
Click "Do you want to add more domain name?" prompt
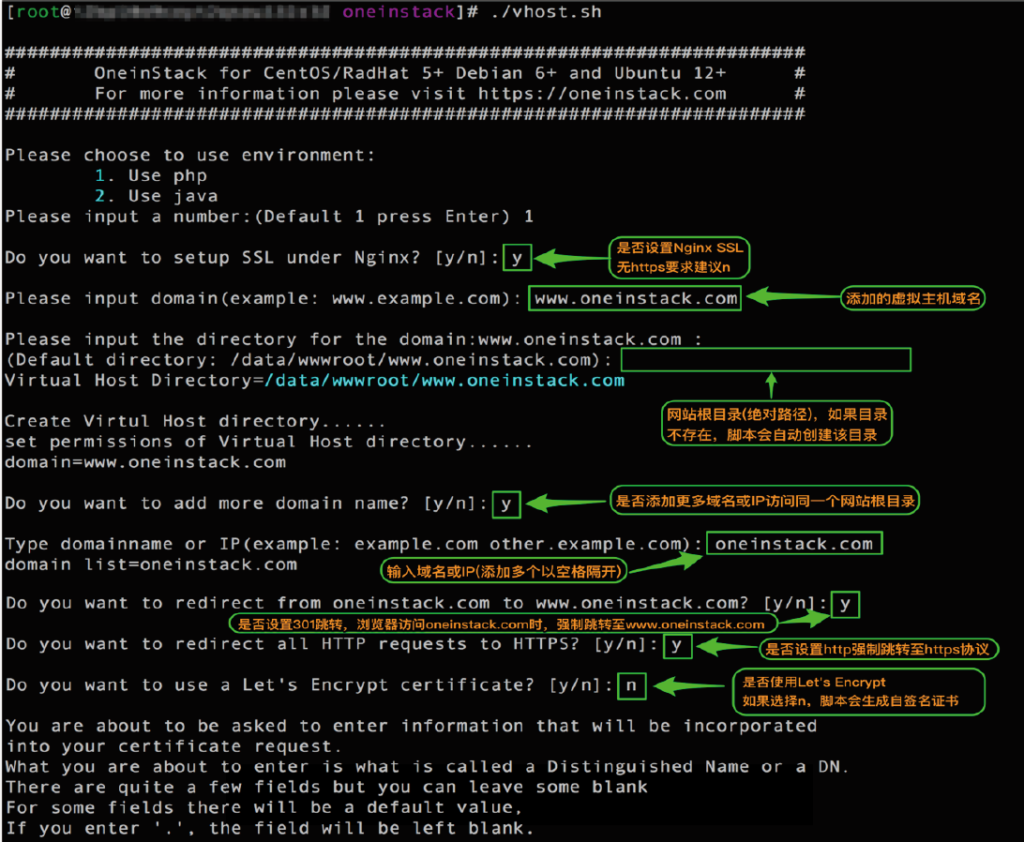point(246,504)
